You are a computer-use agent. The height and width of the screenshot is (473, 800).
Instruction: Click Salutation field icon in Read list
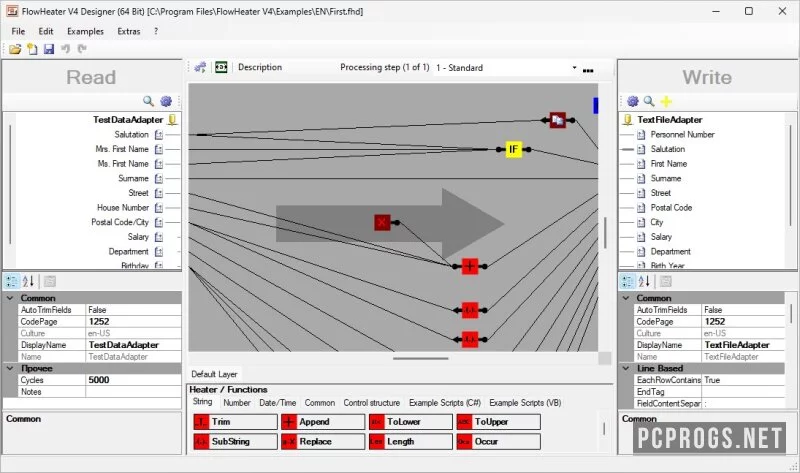(159, 135)
